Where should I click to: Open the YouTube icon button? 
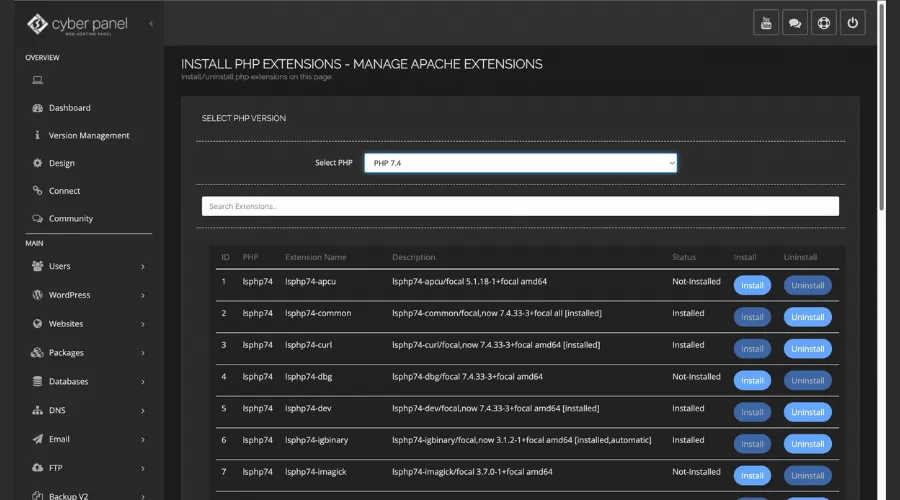click(x=766, y=23)
